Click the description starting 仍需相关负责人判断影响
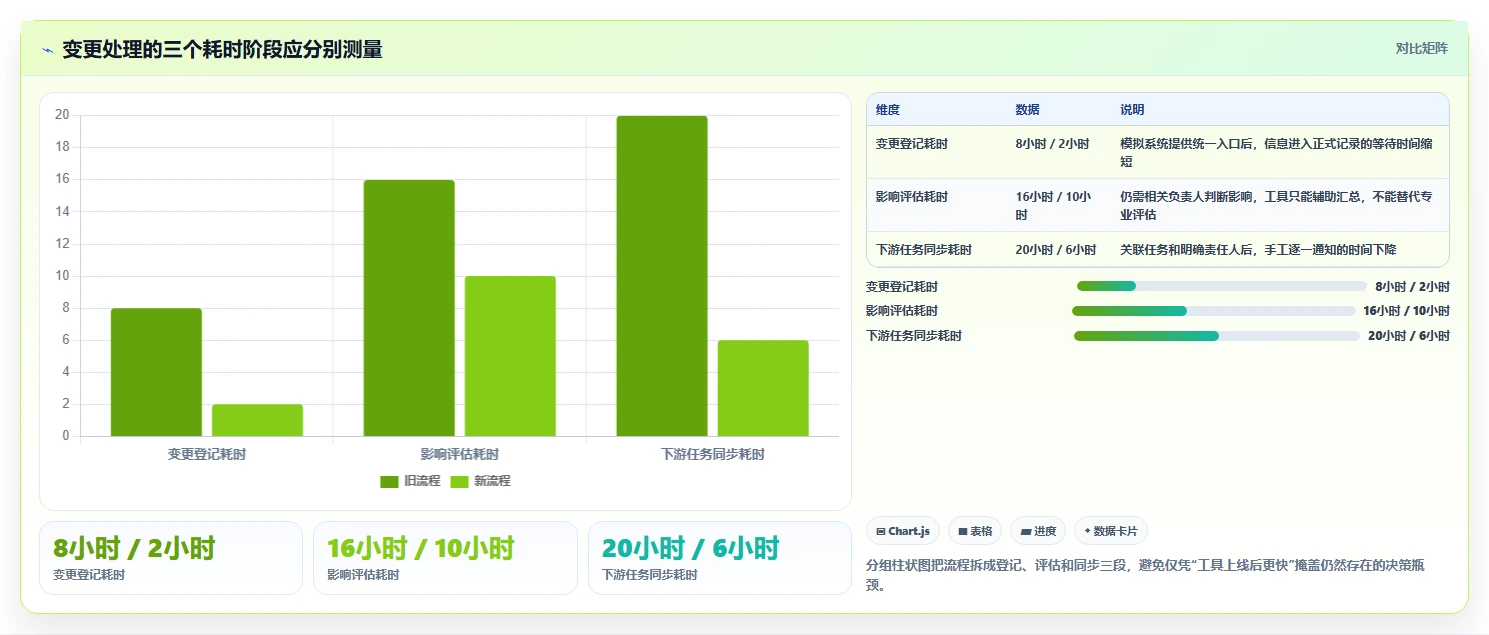The image size is (1489, 635). (1276, 206)
